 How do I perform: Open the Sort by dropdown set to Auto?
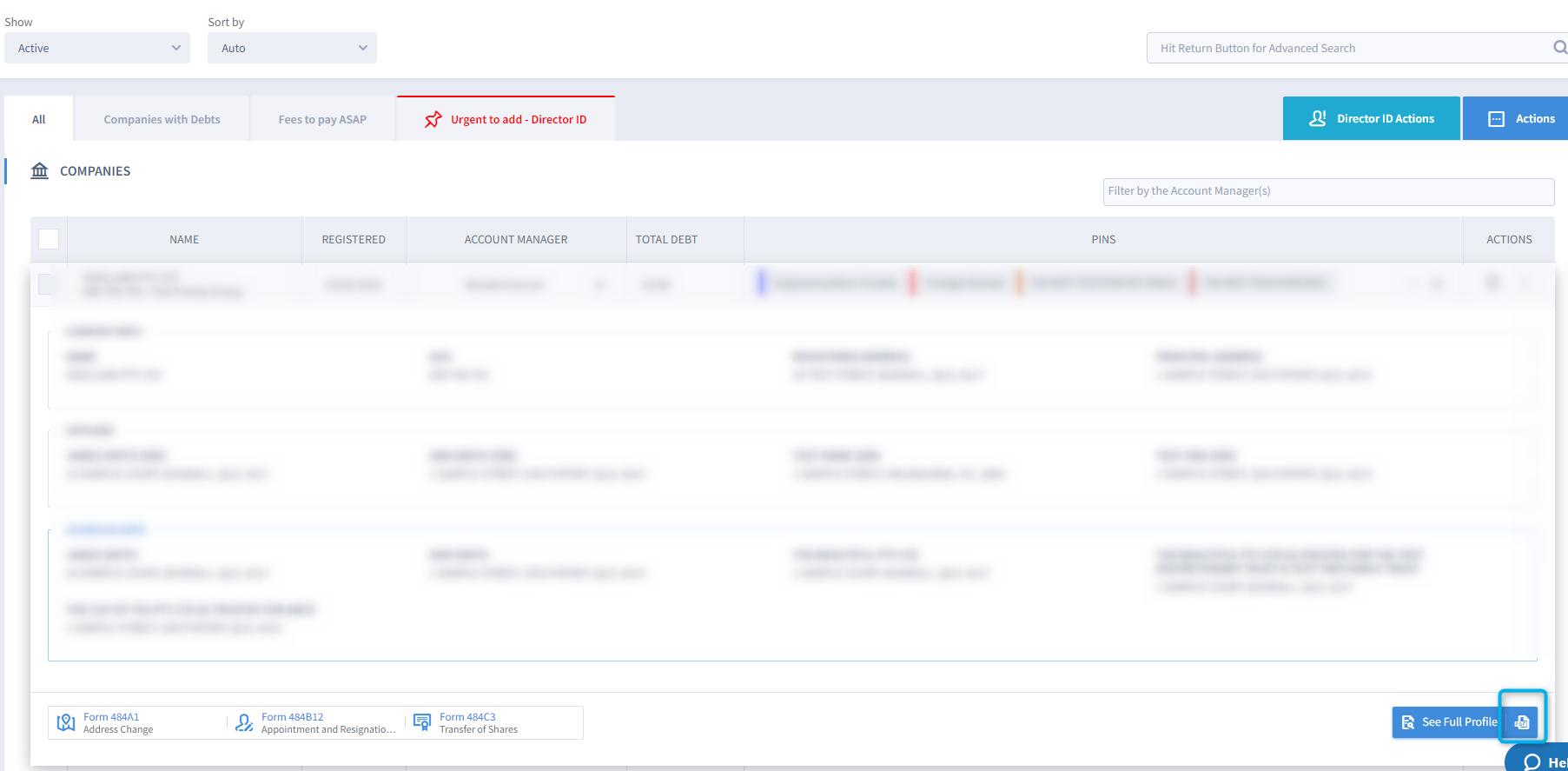point(292,48)
